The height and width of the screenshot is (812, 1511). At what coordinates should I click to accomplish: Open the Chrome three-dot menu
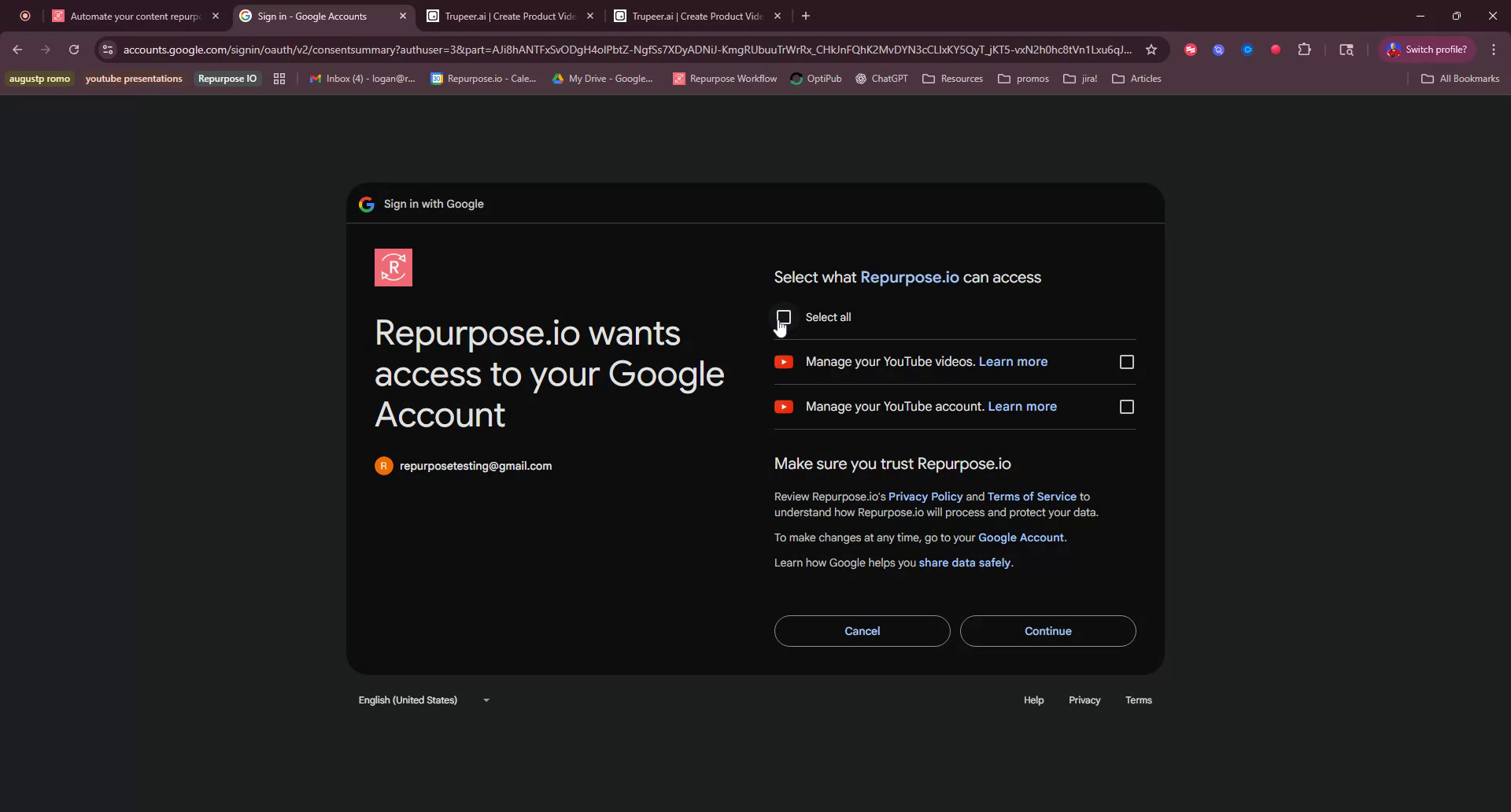click(1493, 49)
